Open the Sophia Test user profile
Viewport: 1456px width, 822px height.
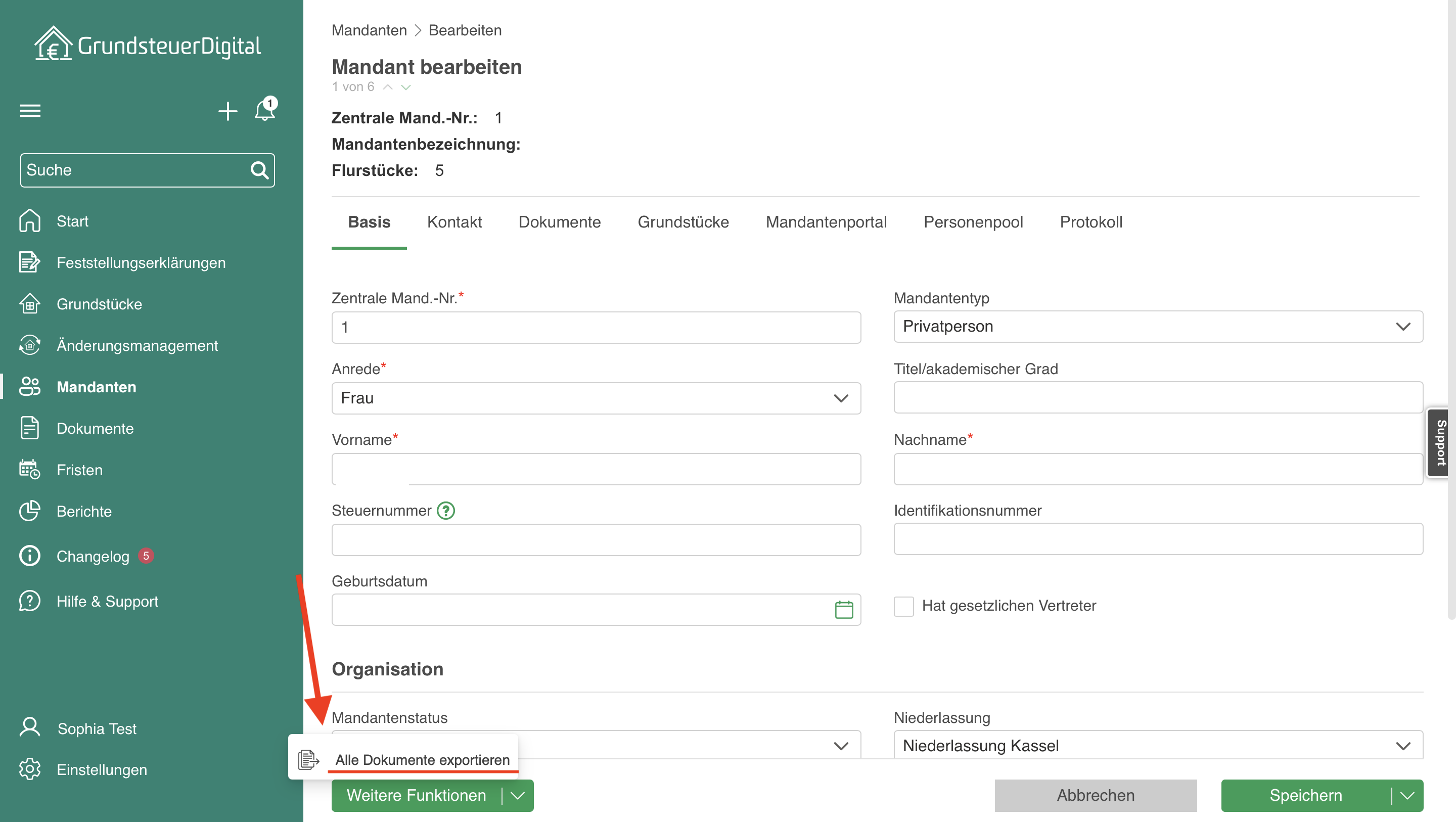(97, 728)
